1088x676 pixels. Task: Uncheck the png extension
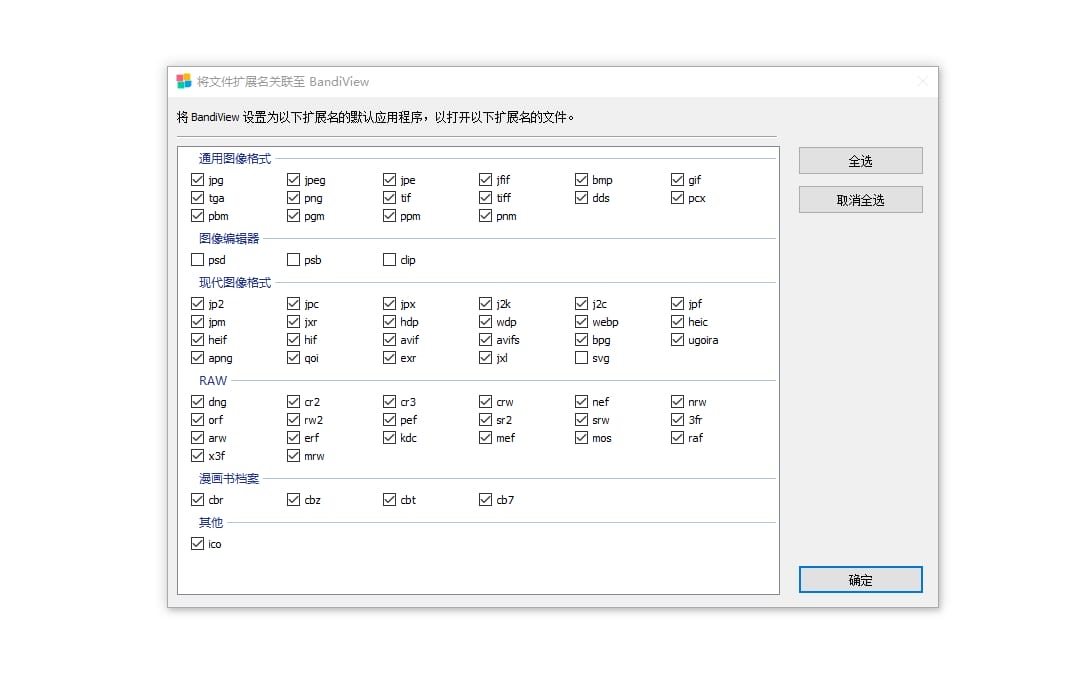coord(294,198)
